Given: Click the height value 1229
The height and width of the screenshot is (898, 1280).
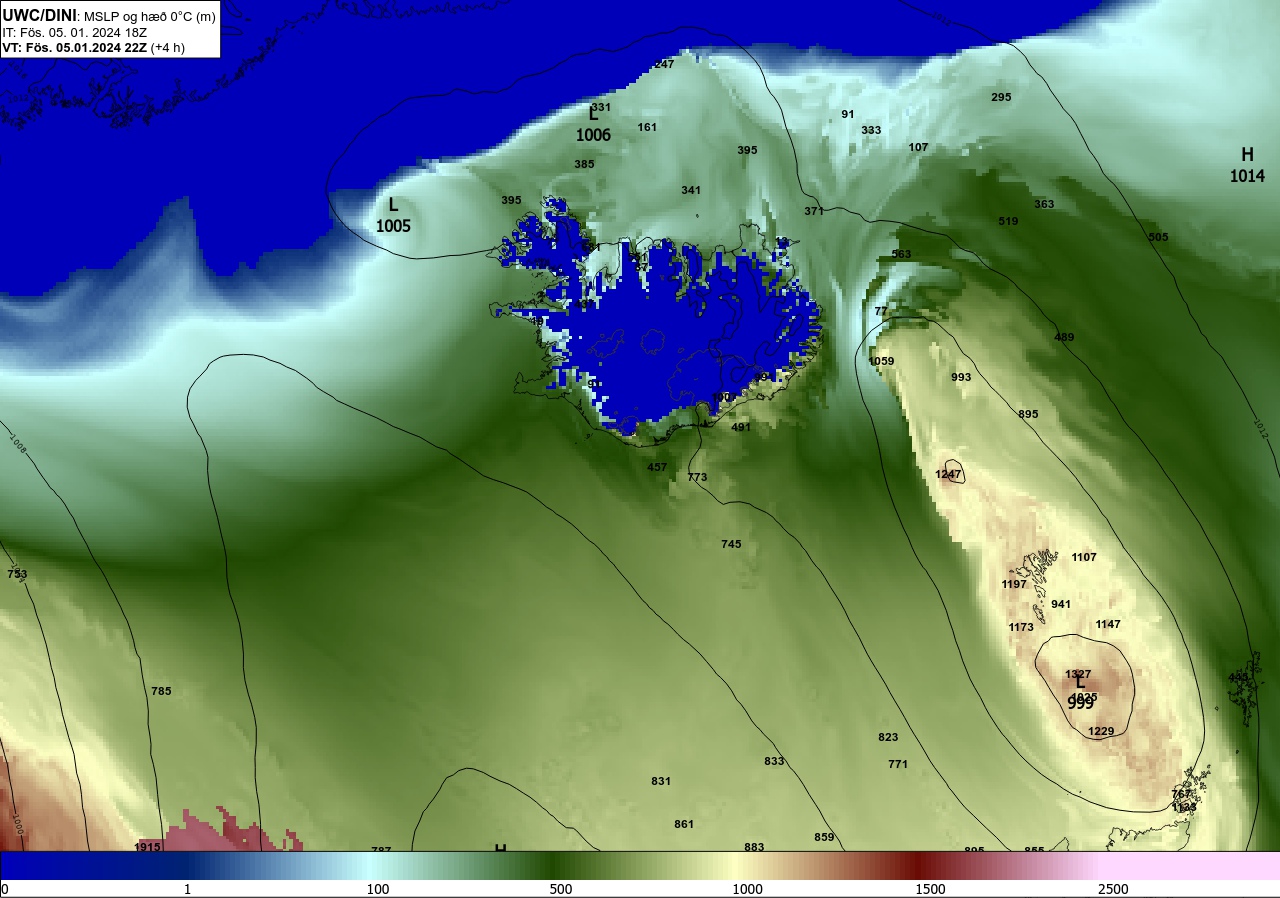Looking at the screenshot, I should click(x=1101, y=731).
